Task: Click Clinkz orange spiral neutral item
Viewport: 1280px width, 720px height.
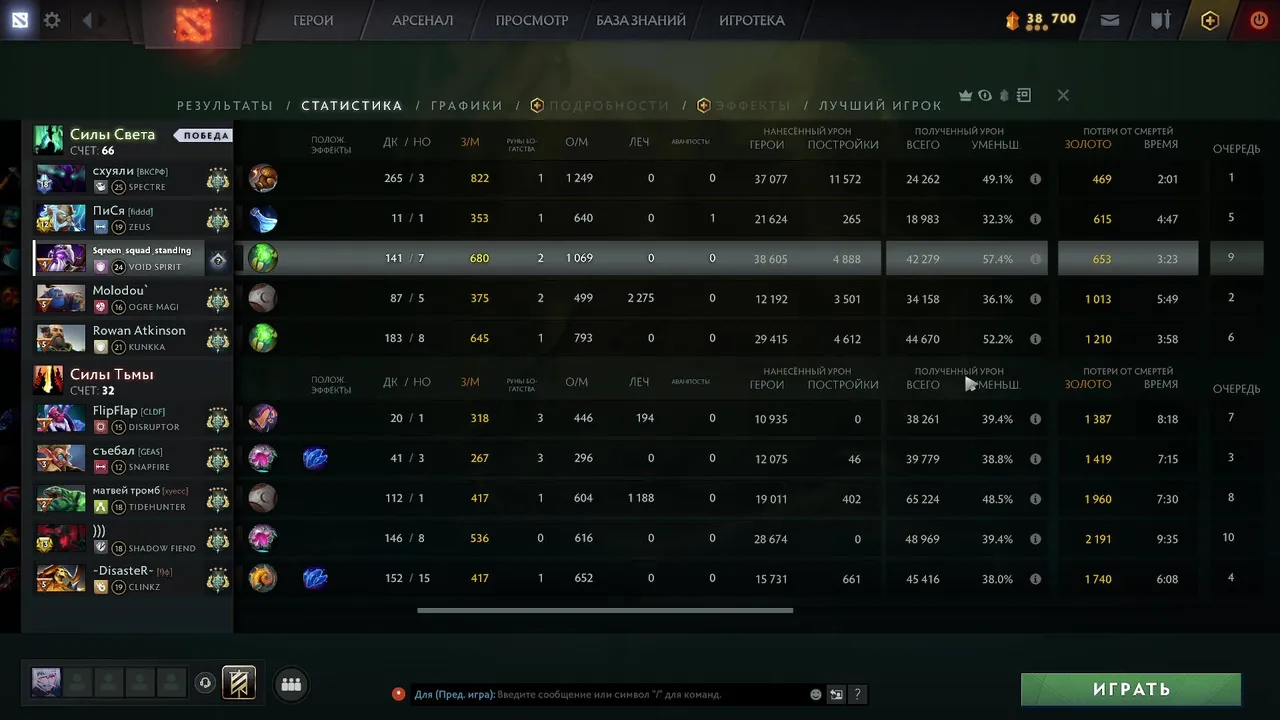Action: [x=263, y=578]
